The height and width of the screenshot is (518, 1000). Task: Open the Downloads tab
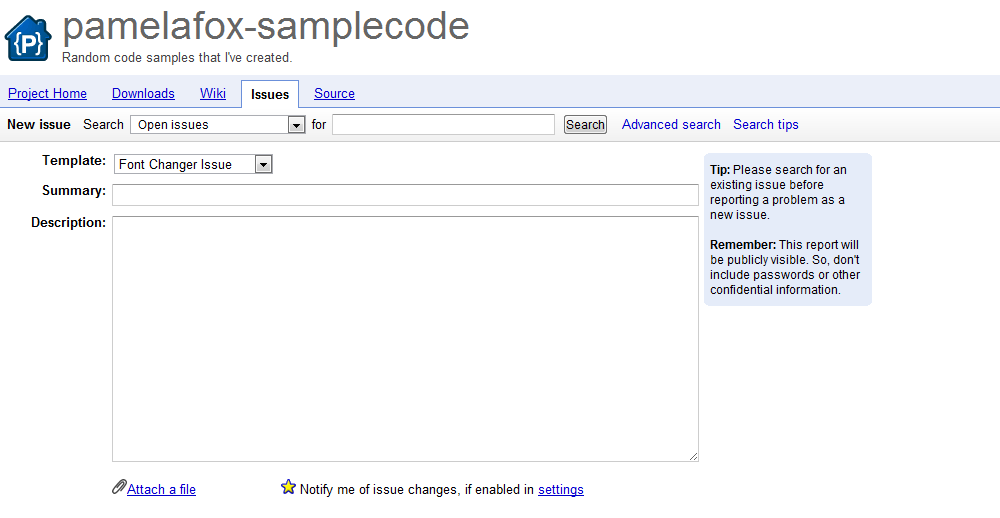pyautogui.click(x=143, y=93)
